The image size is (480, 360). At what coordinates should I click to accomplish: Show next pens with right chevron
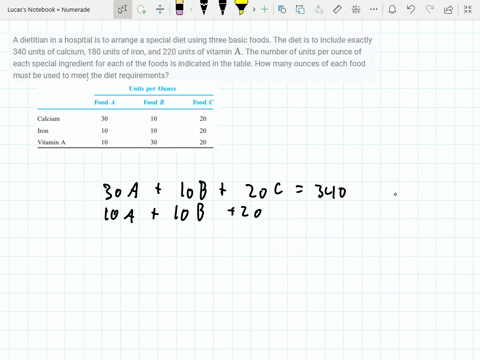(x=254, y=9)
